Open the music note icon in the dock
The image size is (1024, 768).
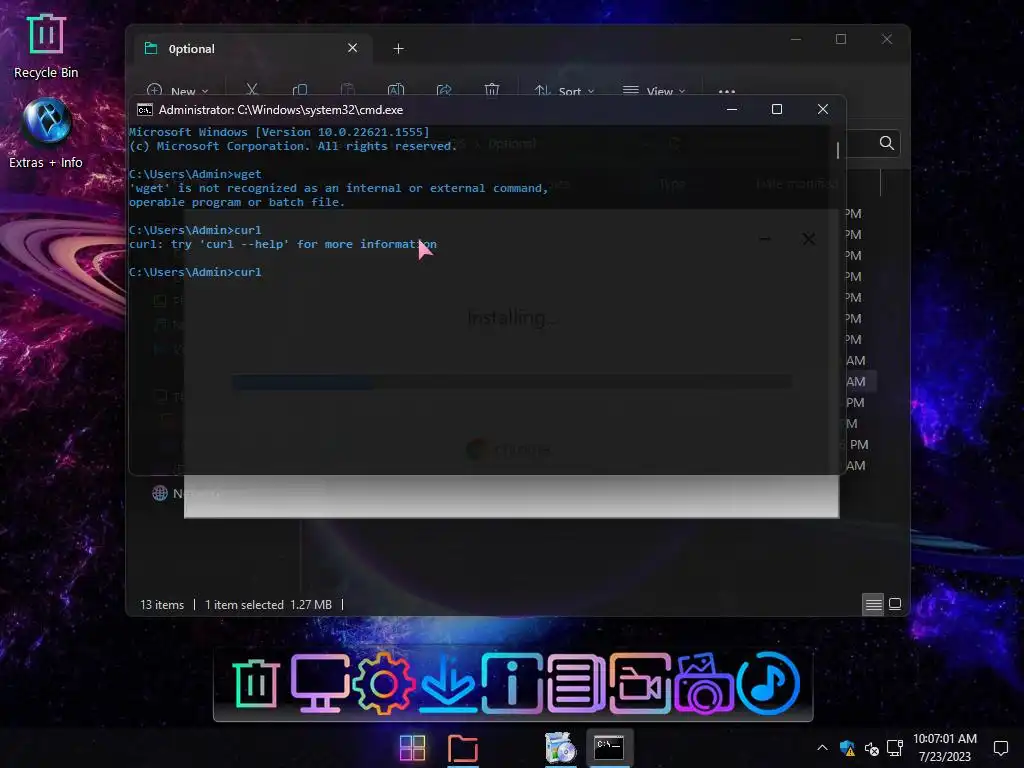768,683
